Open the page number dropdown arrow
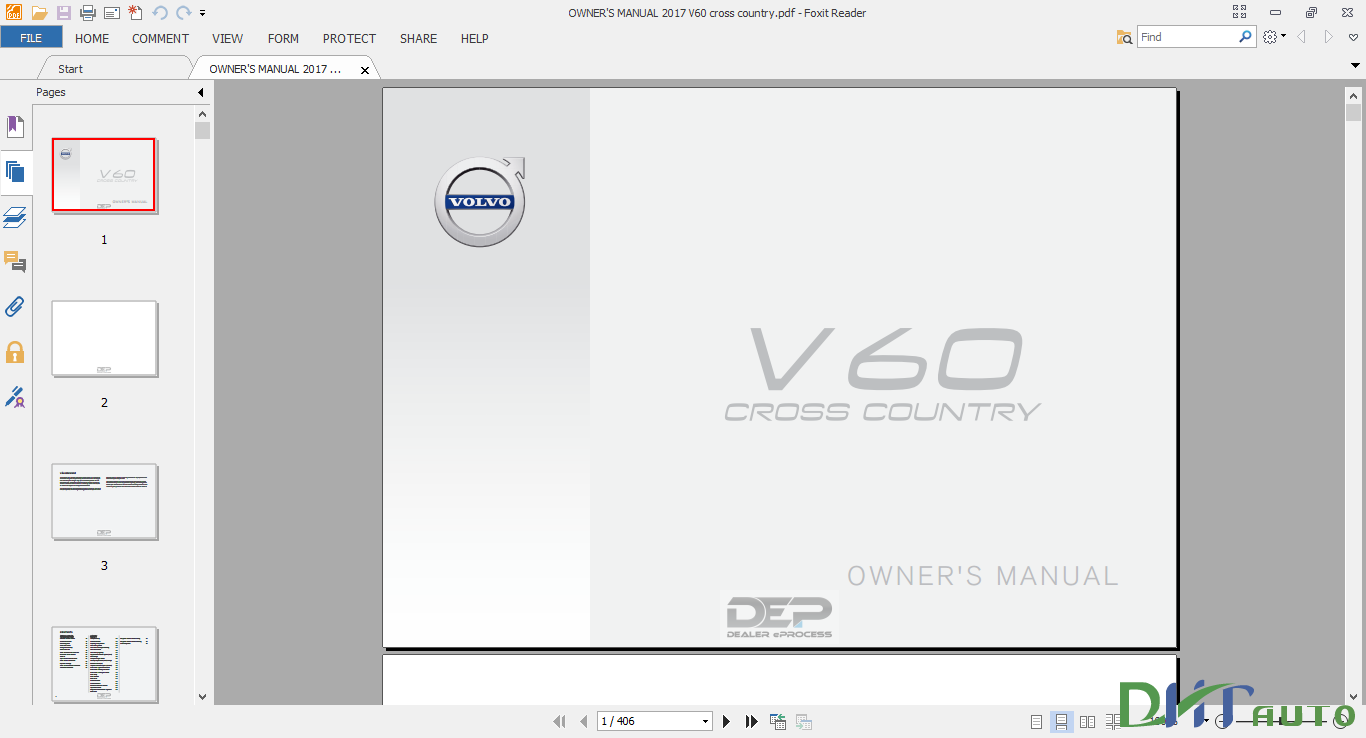Screen dimensions: 1366x738 [706, 721]
